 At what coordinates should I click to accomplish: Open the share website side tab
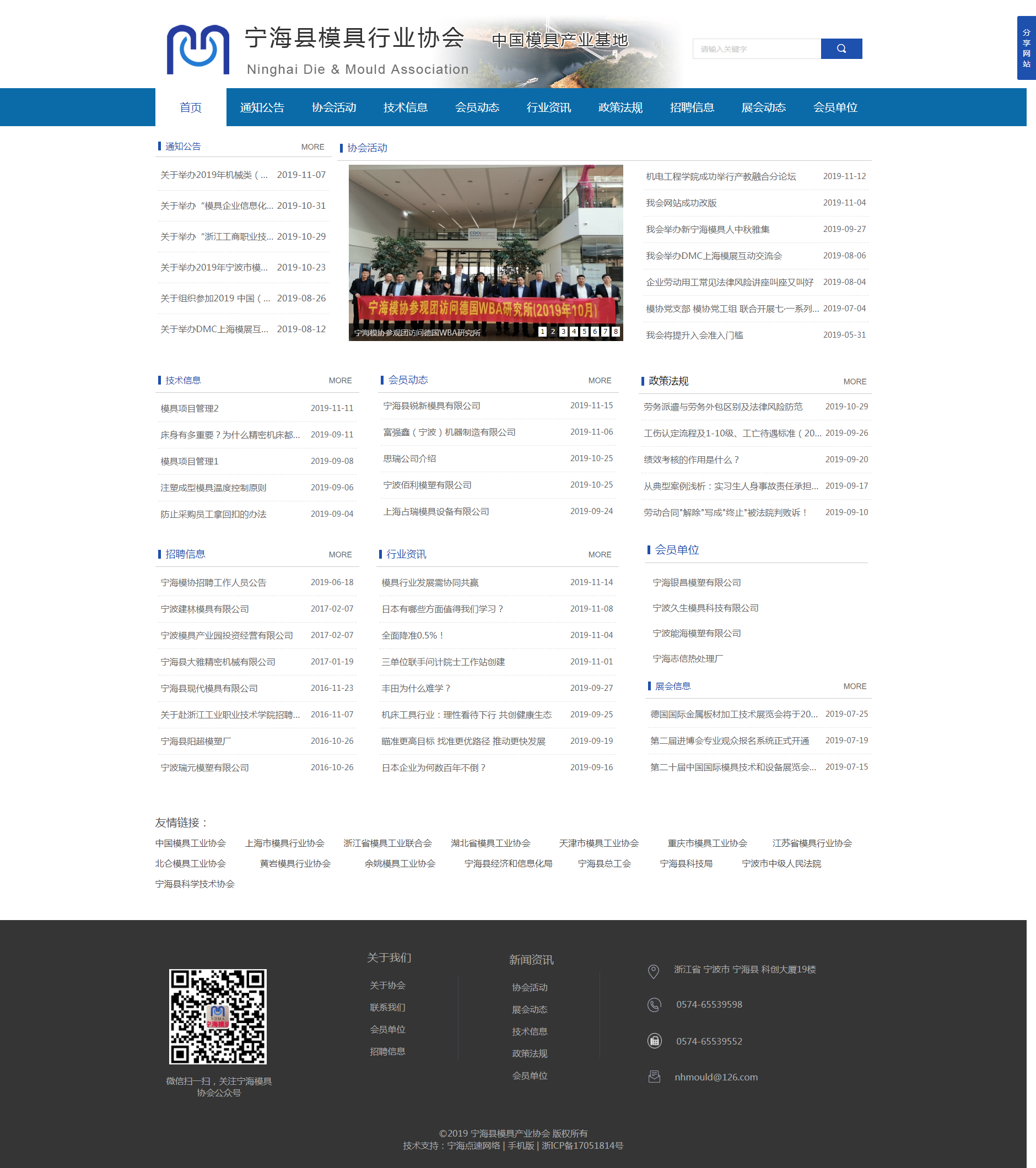coord(1026,48)
